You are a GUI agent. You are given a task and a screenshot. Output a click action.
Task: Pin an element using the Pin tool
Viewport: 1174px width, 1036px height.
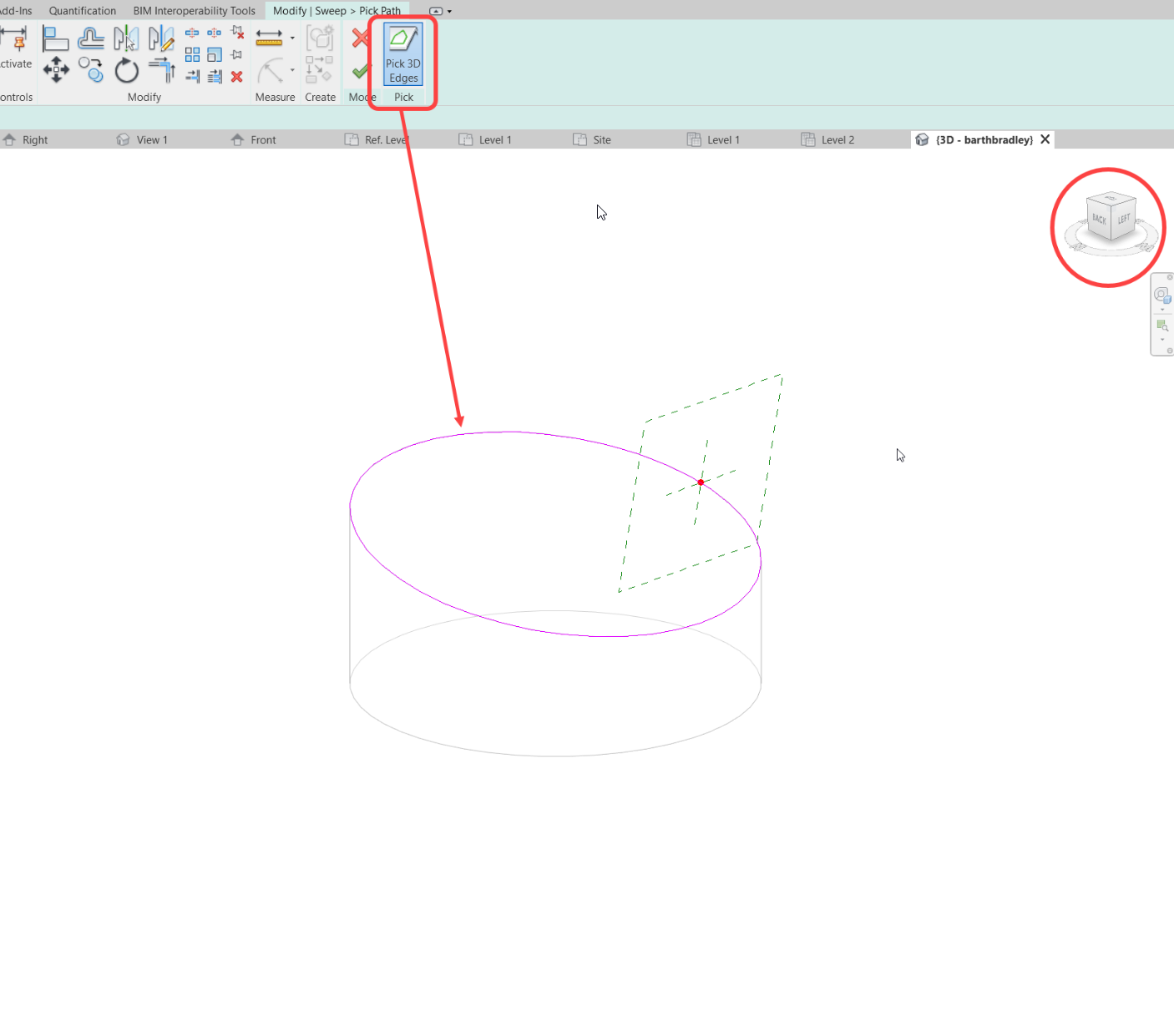click(237, 53)
